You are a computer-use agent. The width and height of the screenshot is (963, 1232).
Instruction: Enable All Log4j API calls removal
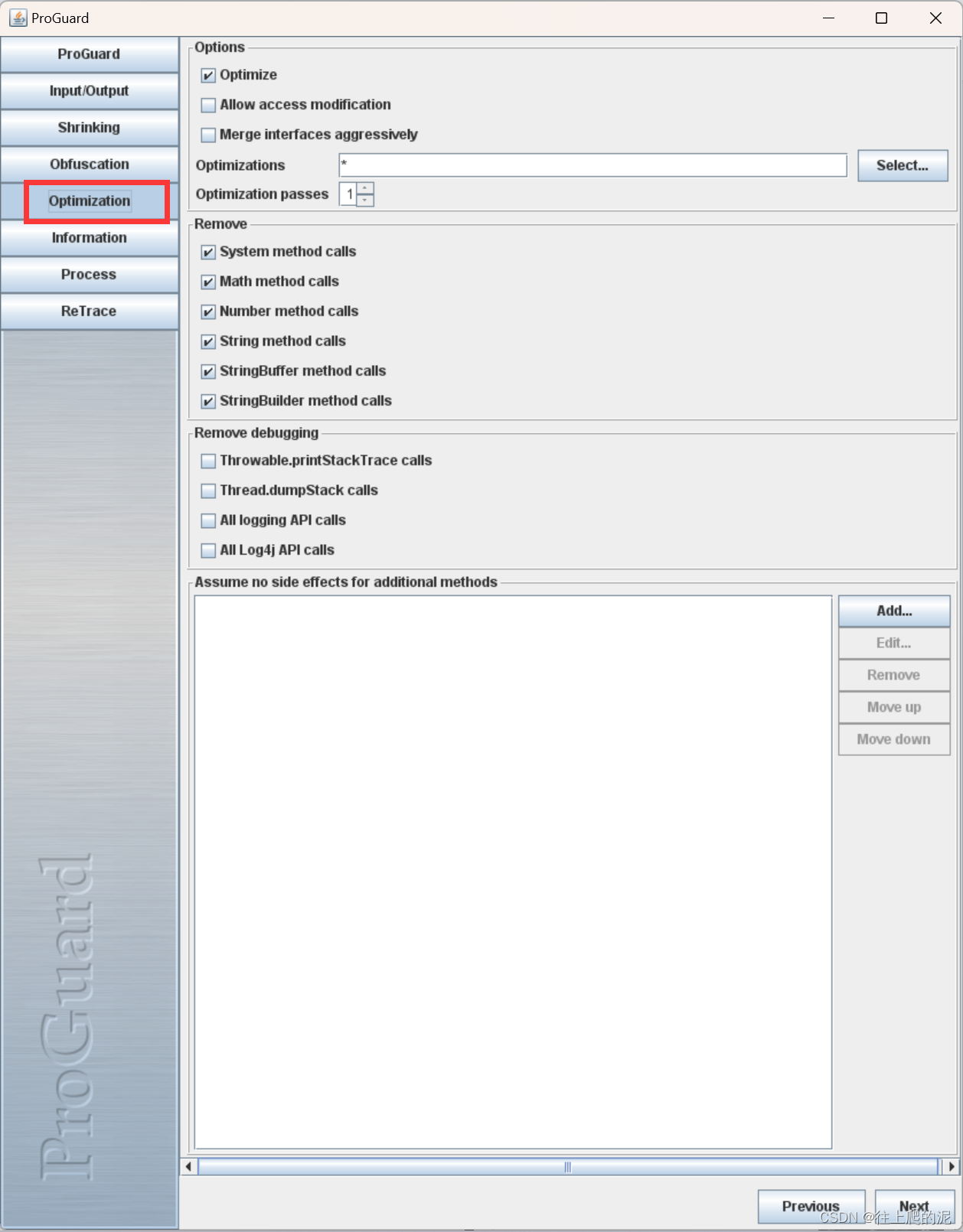208,550
